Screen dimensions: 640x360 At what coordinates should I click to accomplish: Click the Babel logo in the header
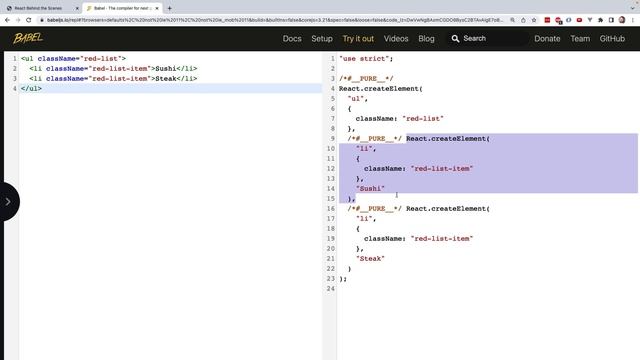[28, 38]
